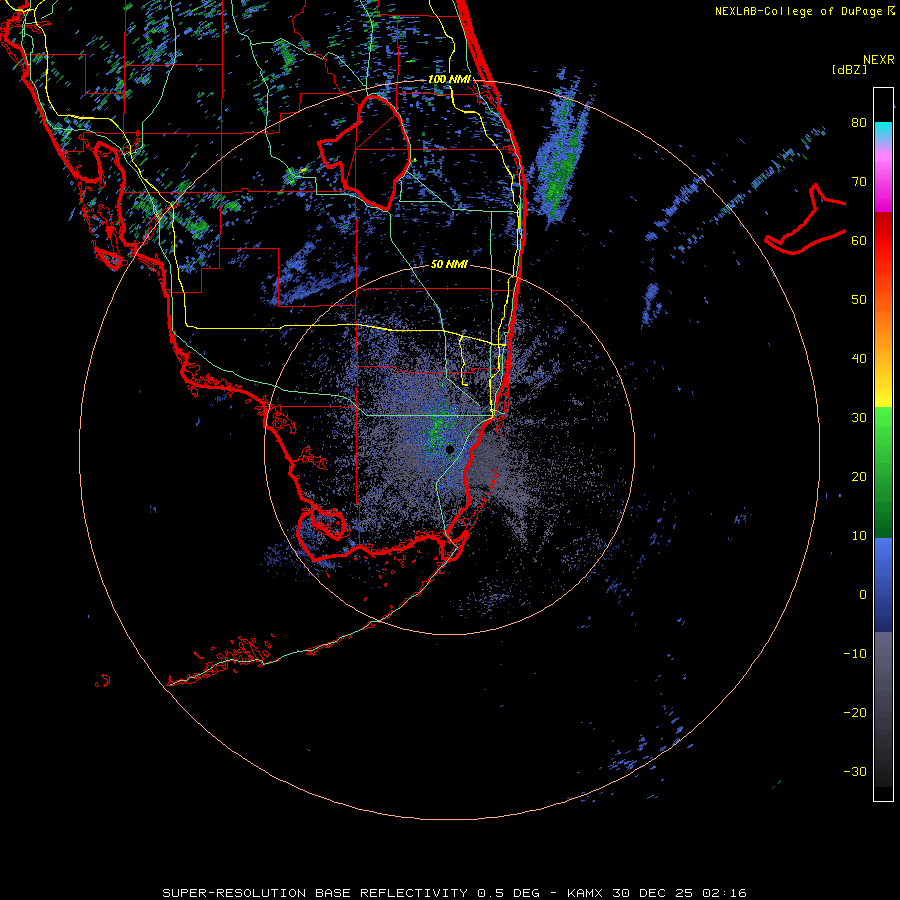This screenshot has width=900, height=900.
Task: Click the green section of the reflectivity color bar
Action: 883,472
